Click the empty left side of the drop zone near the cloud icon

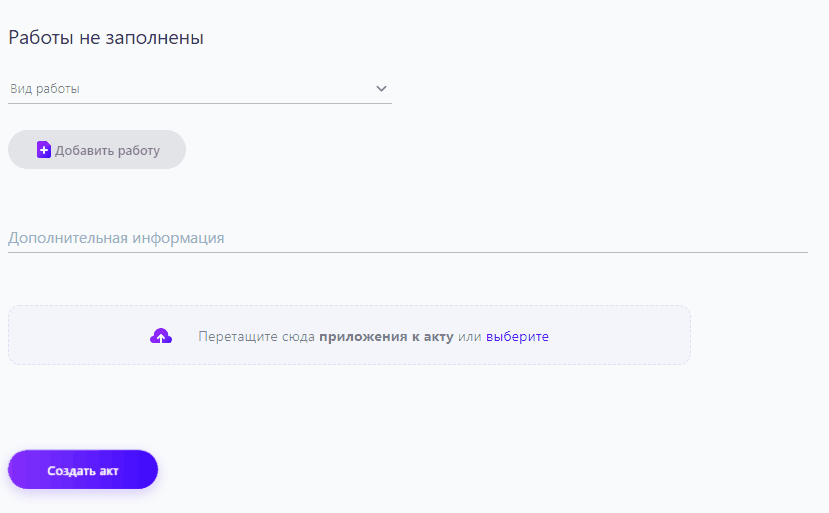click(x=70, y=336)
